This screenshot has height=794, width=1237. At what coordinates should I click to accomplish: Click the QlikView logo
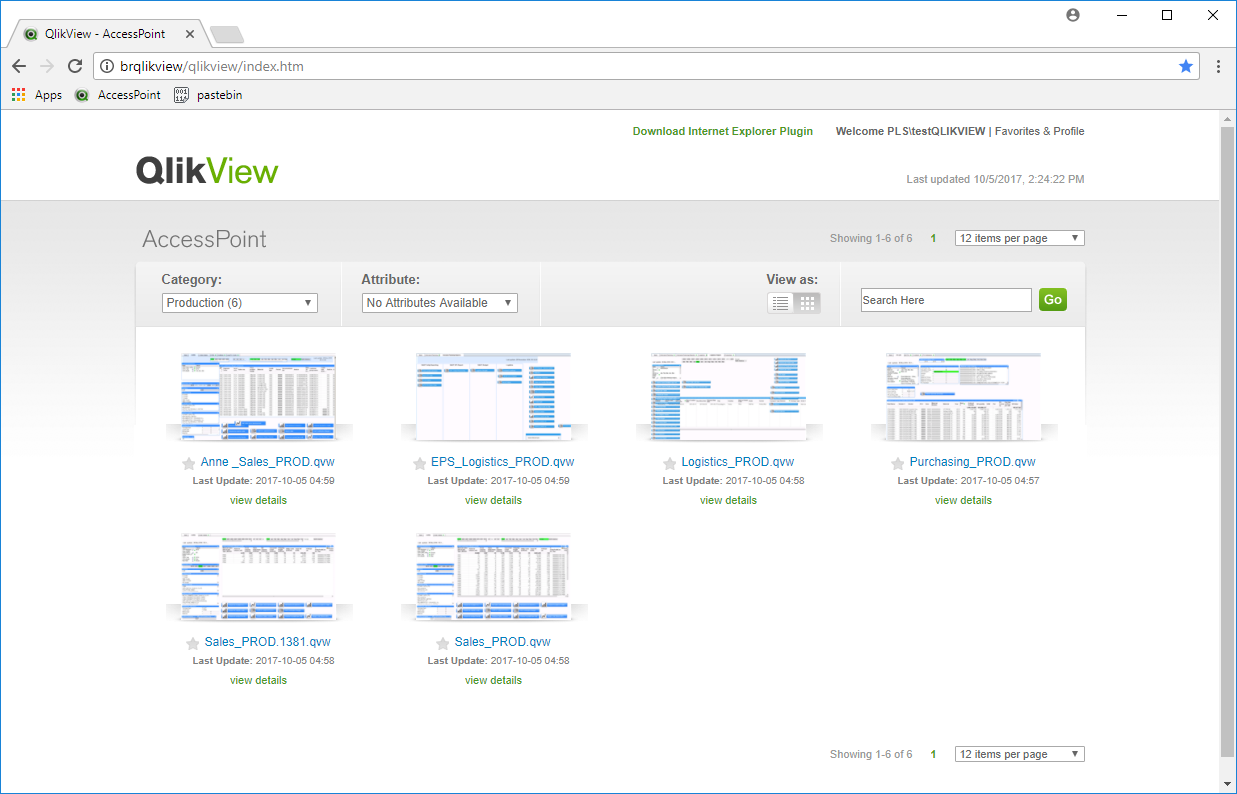(207, 170)
